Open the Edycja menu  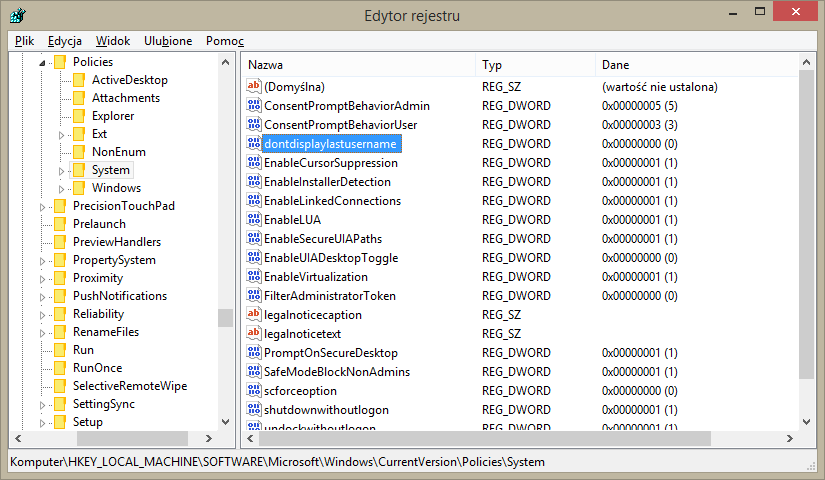[65, 41]
